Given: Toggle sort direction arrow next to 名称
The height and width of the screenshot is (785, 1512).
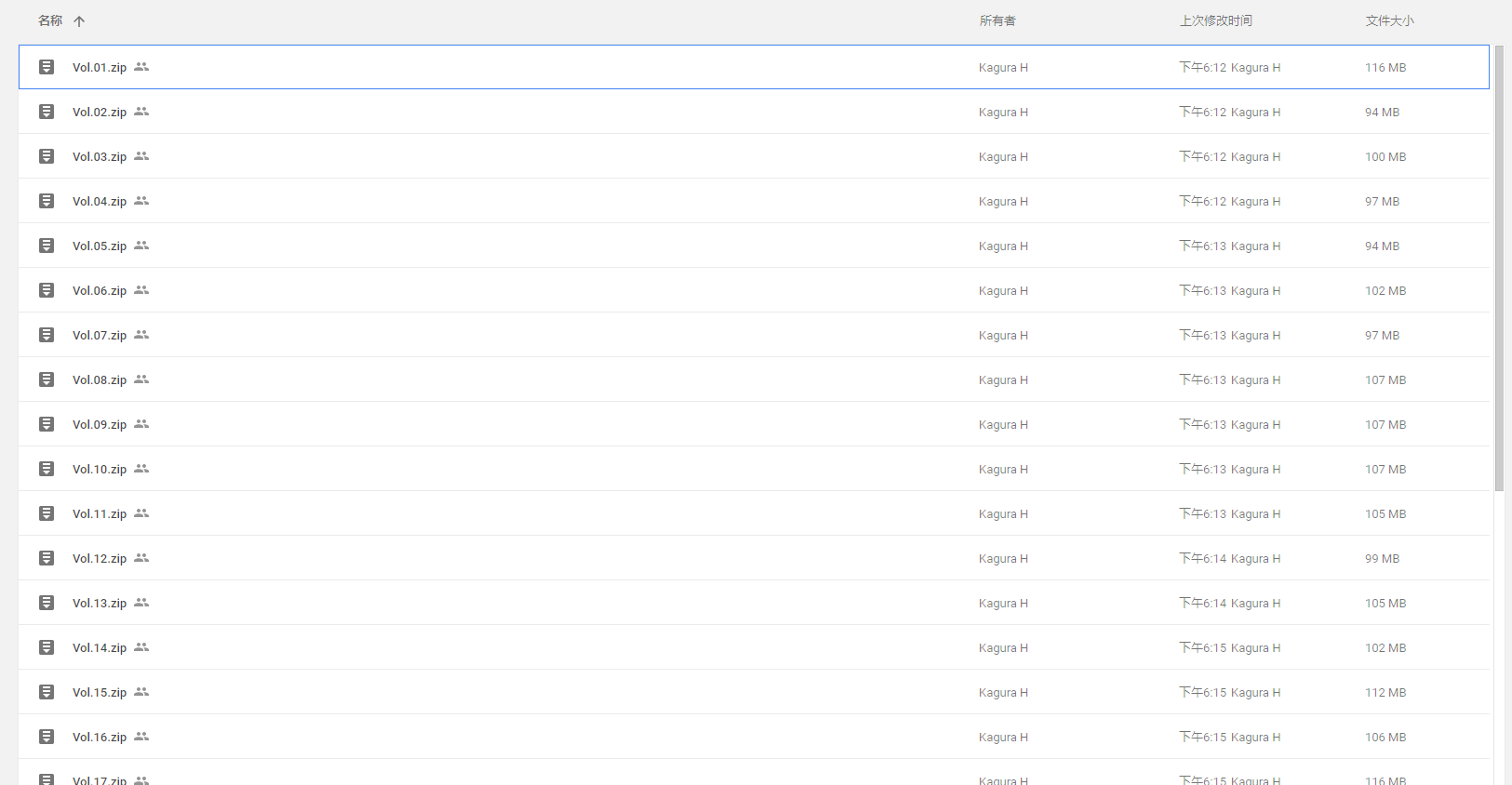Looking at the screenshot, I should tap(79, 21).
